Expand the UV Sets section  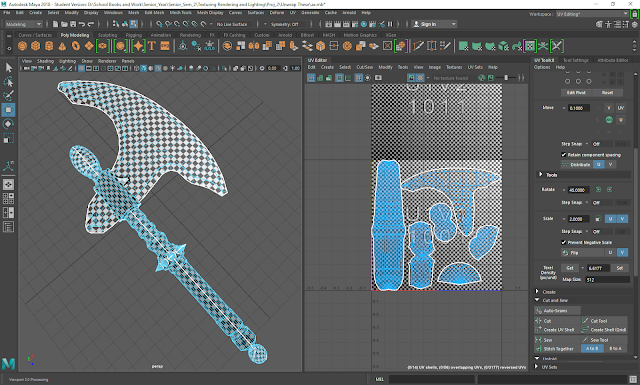(x=537, y=367)
